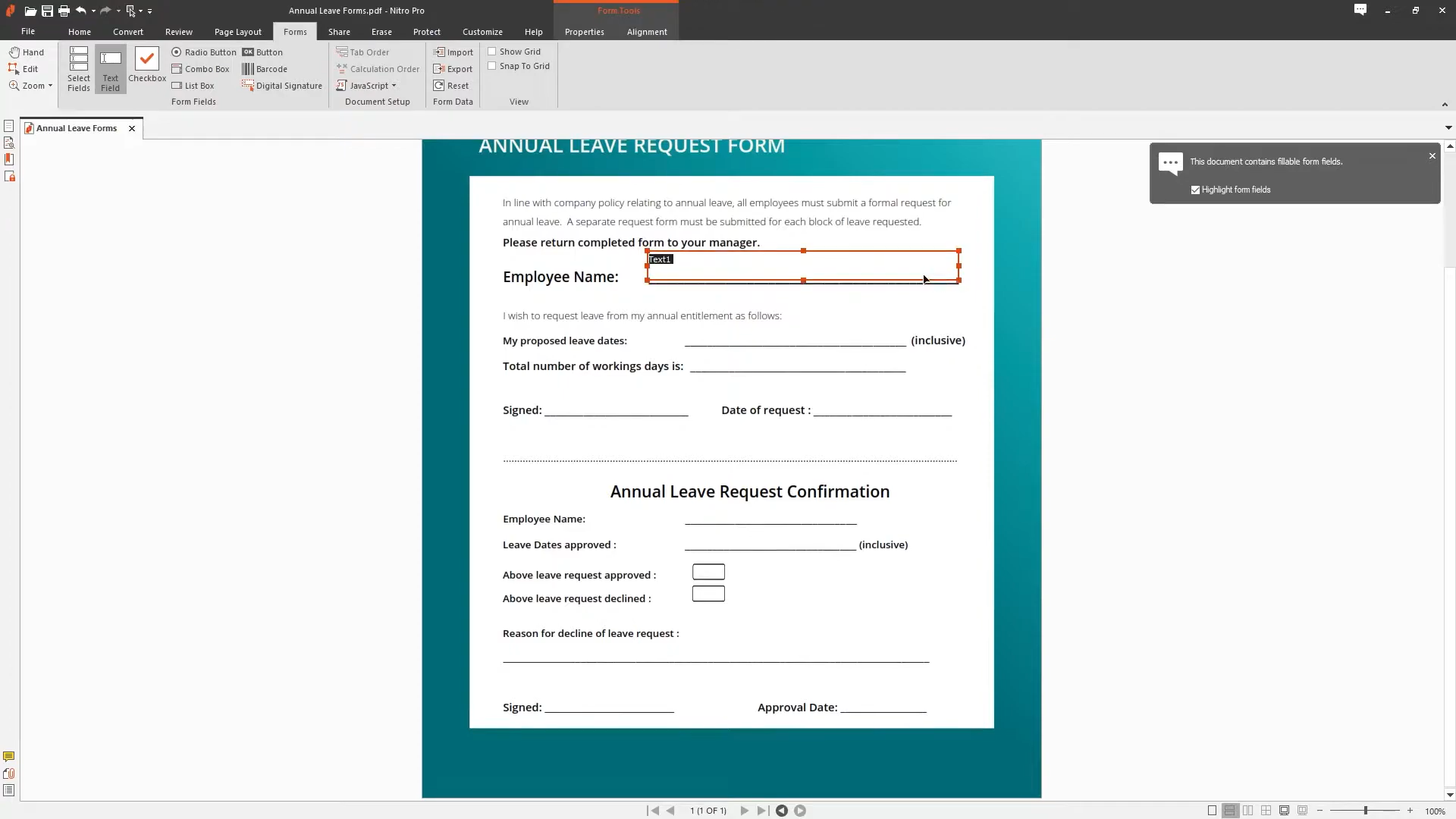Enable the Snap To Grid checkbox
Screen dimensions: 1456x819
492,66
